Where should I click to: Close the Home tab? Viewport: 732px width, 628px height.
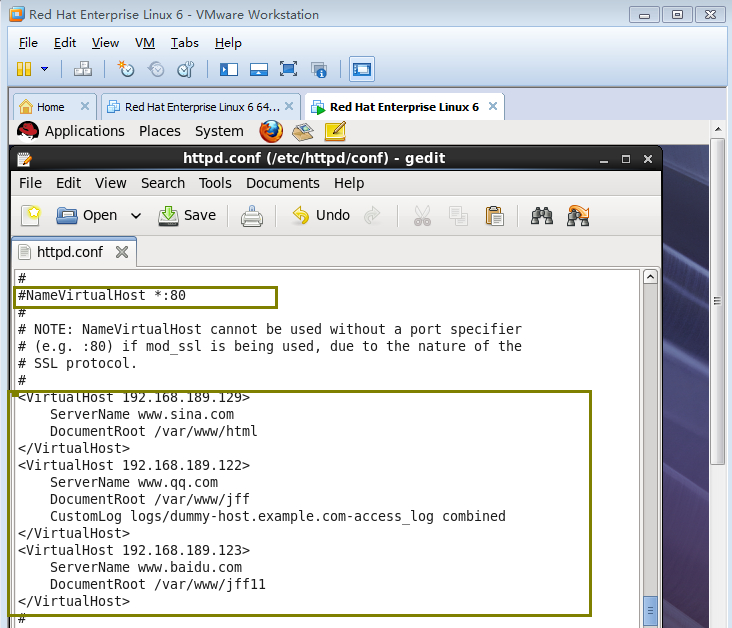[84, 106]
